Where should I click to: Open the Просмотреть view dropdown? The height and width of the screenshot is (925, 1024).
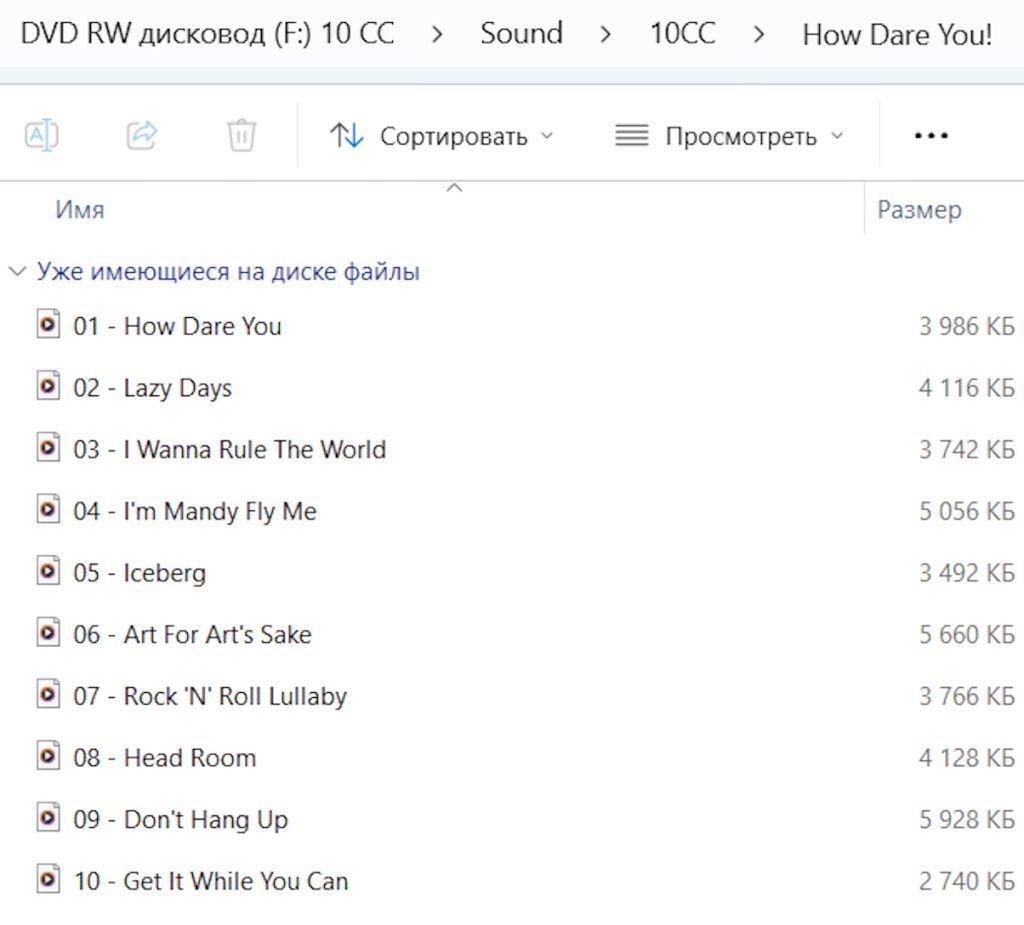pyautogui.click(x=729, y=136)
